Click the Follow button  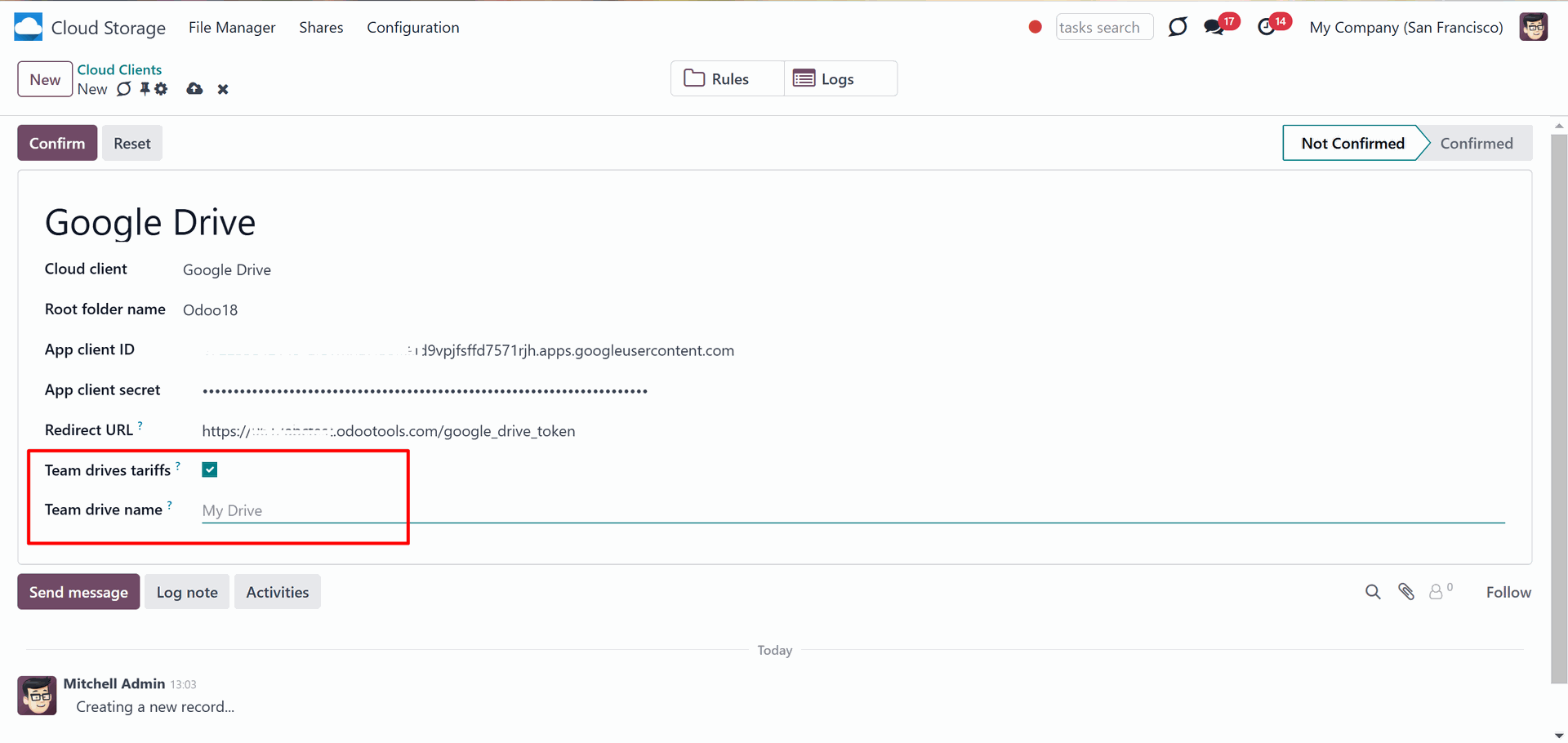click(x=1508, y=592)
